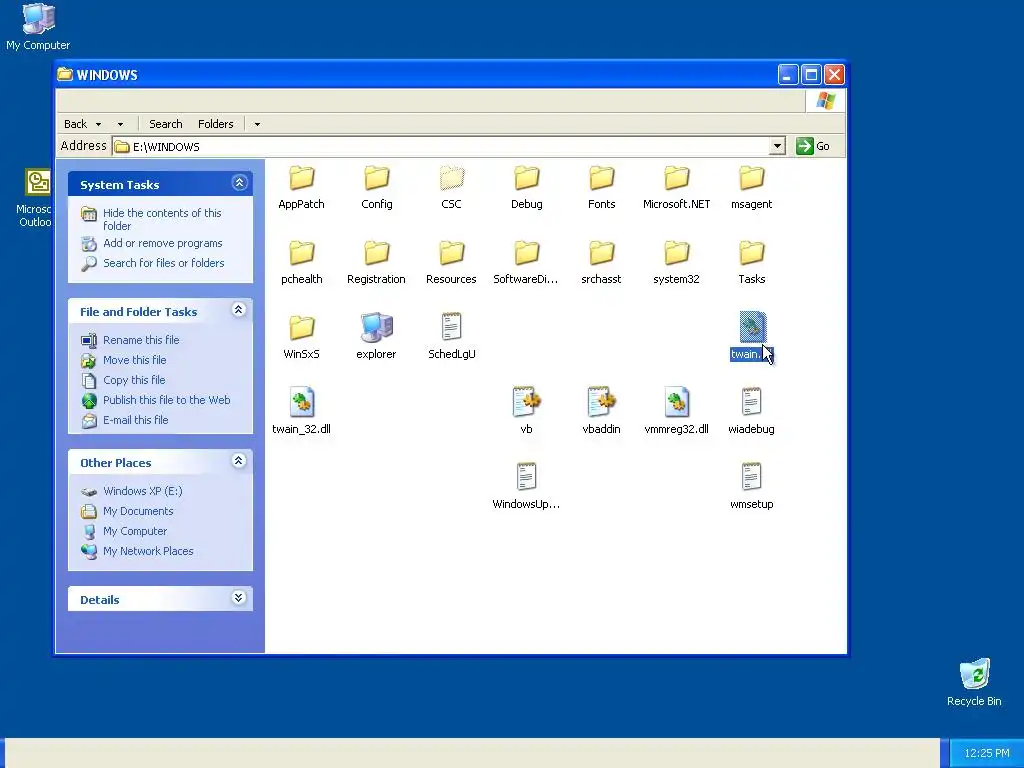Choose Copy this file
Screen dimensions: 1024x768
coord(134,380)
